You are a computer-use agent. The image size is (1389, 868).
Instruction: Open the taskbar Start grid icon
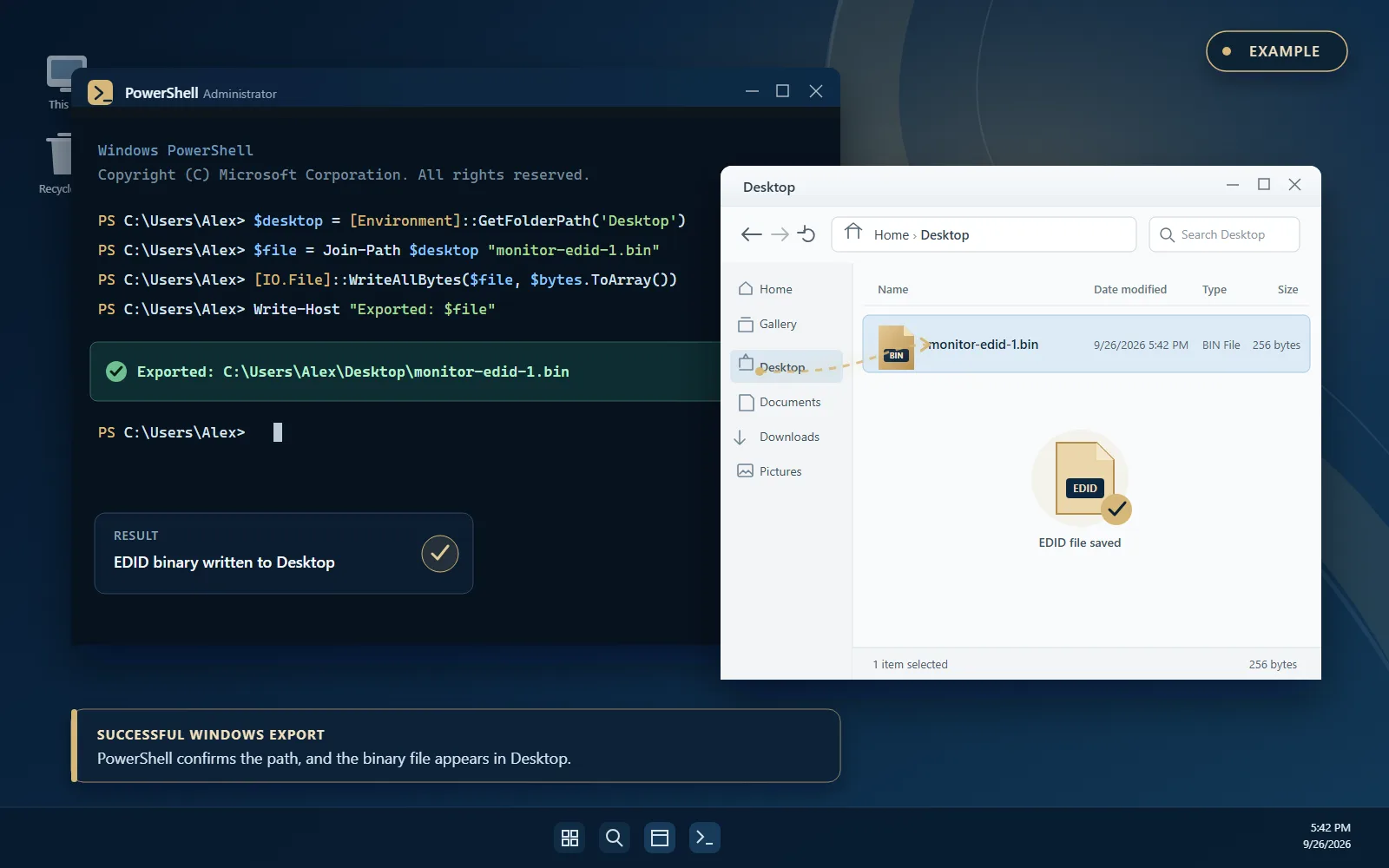(569, 838)
